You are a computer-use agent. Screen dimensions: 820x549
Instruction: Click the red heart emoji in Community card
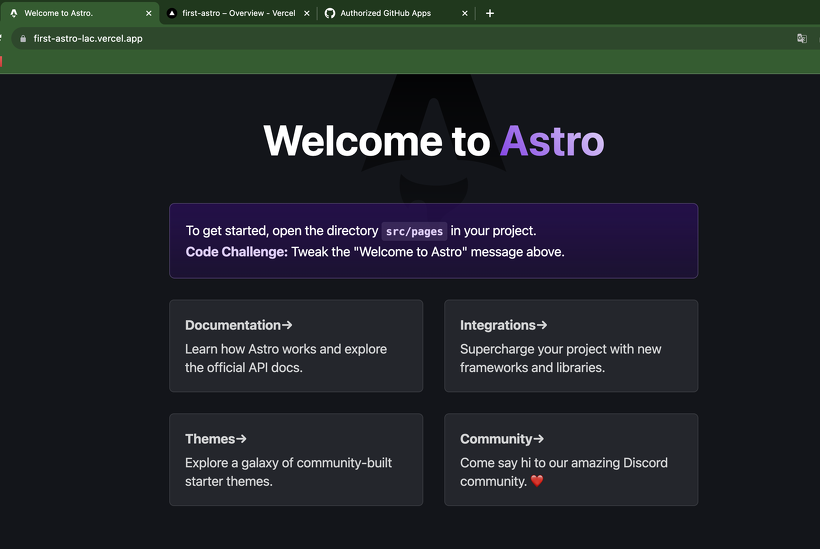click(x=537, y=481)
